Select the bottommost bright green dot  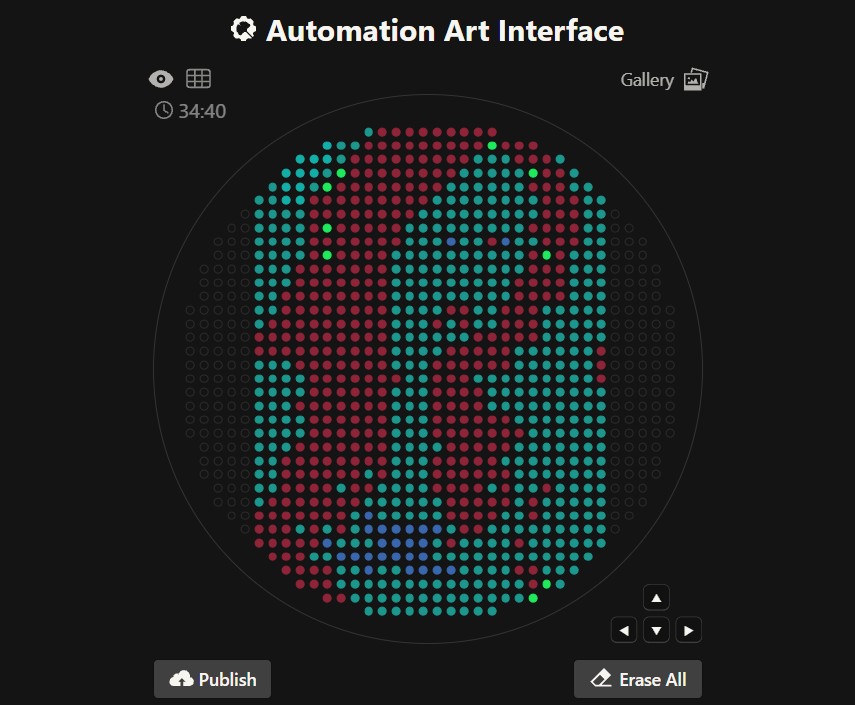click(x=533, y=598)
